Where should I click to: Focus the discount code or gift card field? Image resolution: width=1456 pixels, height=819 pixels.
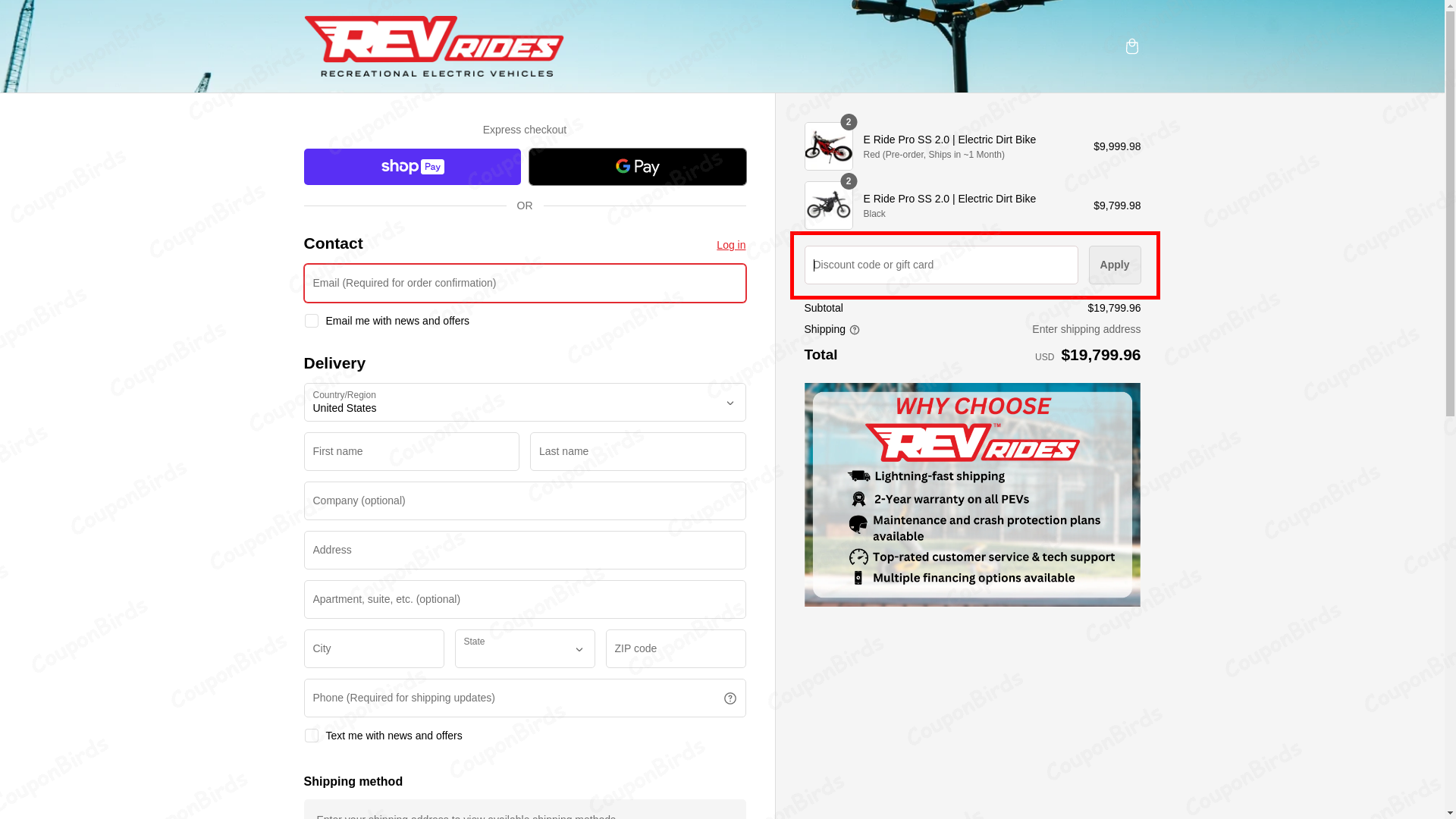940,265
